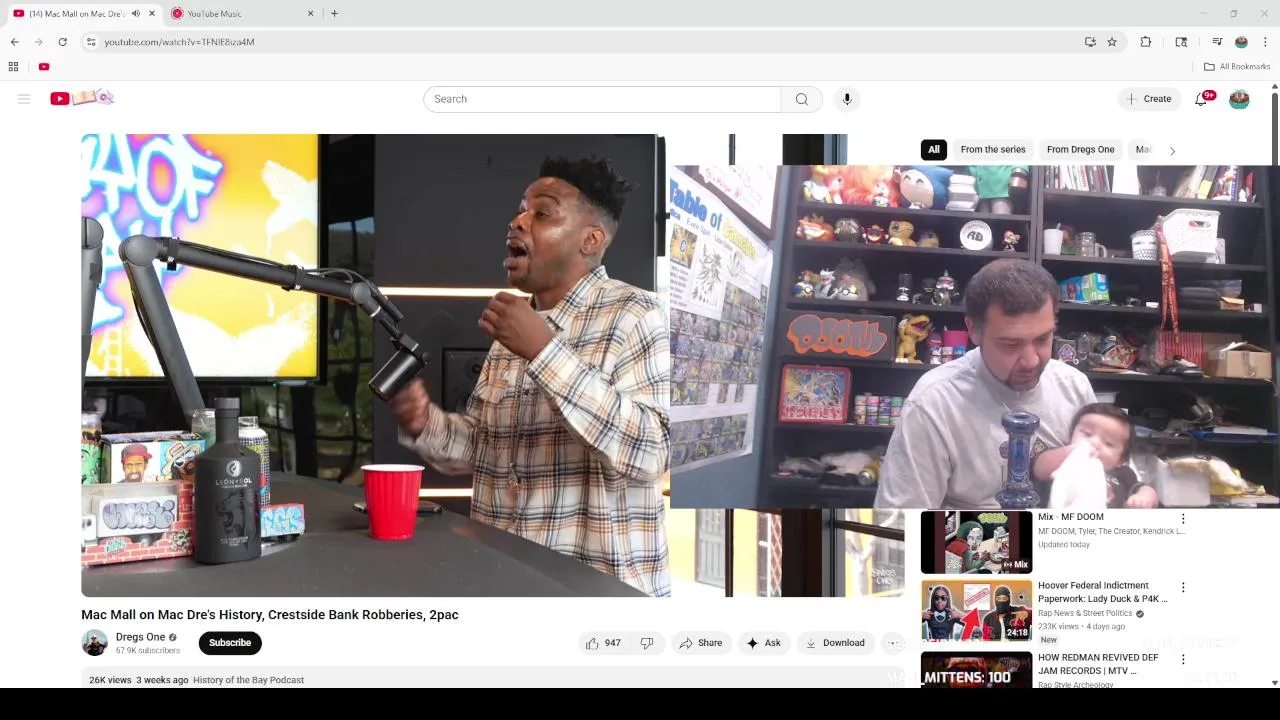Install YouTube app from address bar icon
Screen dimensions: 1280x720
point(1090,42)
